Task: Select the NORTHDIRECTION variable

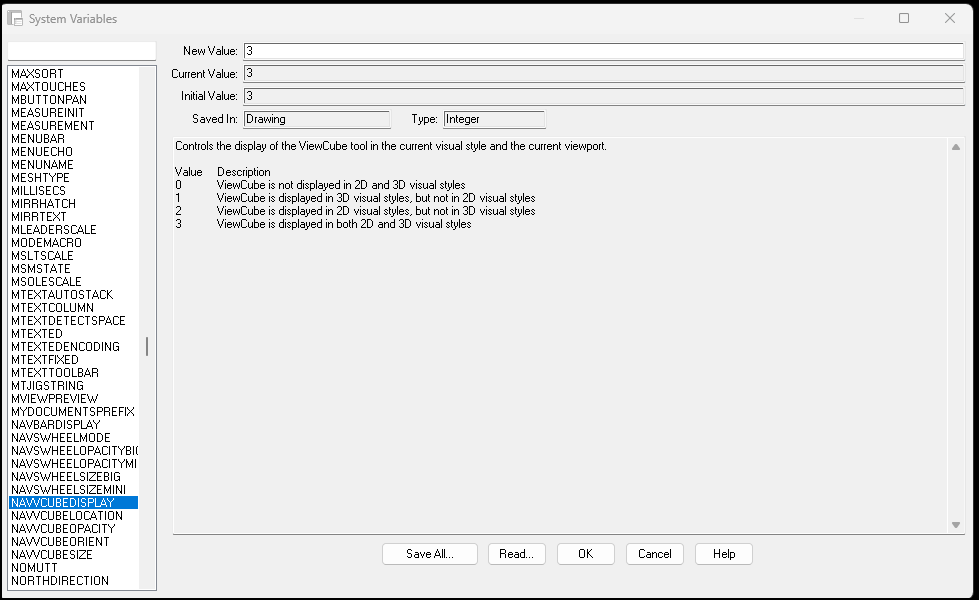Action: tap(60, 580)
